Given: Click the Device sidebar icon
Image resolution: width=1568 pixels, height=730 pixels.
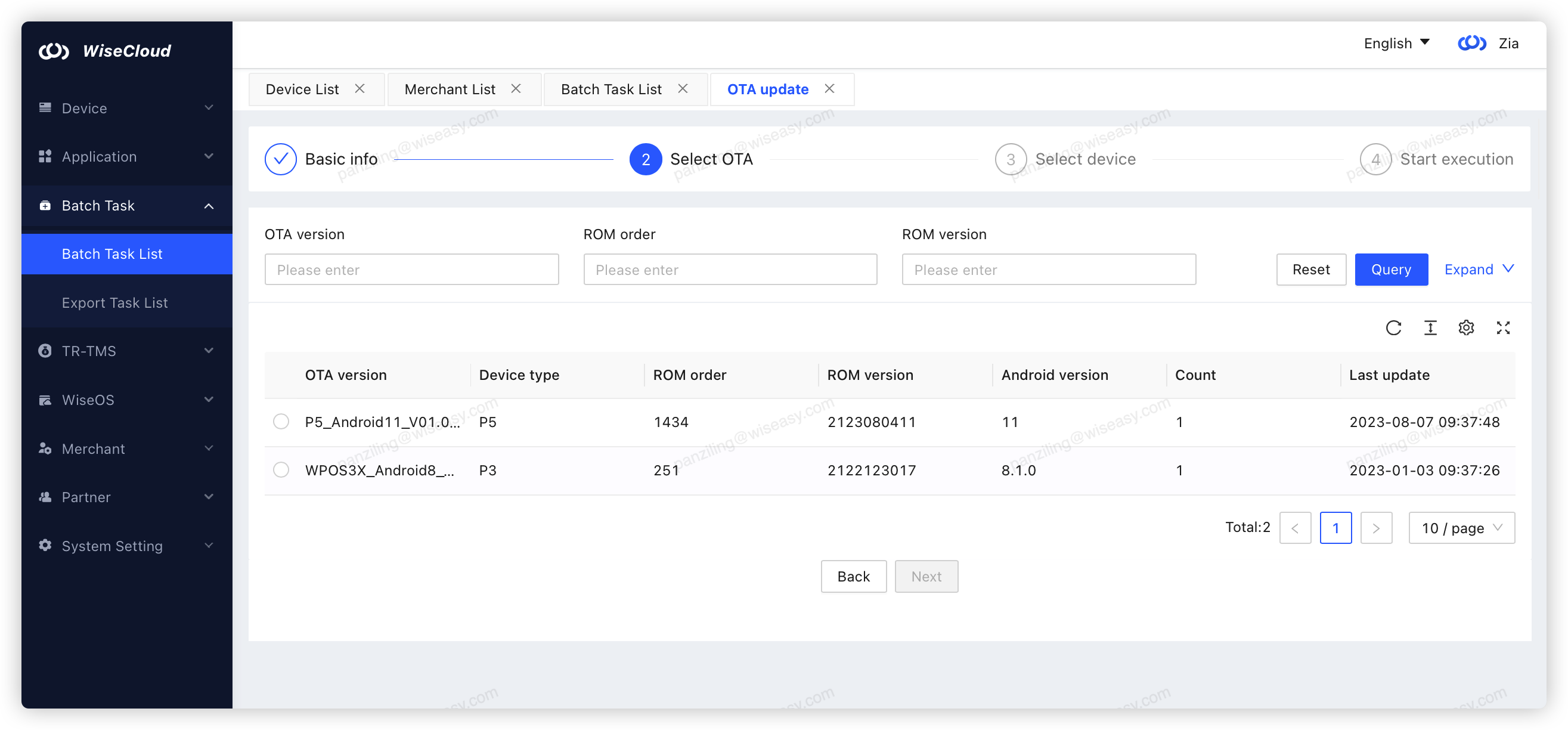Looking at the screenshot, I should [x=45, y=108].
